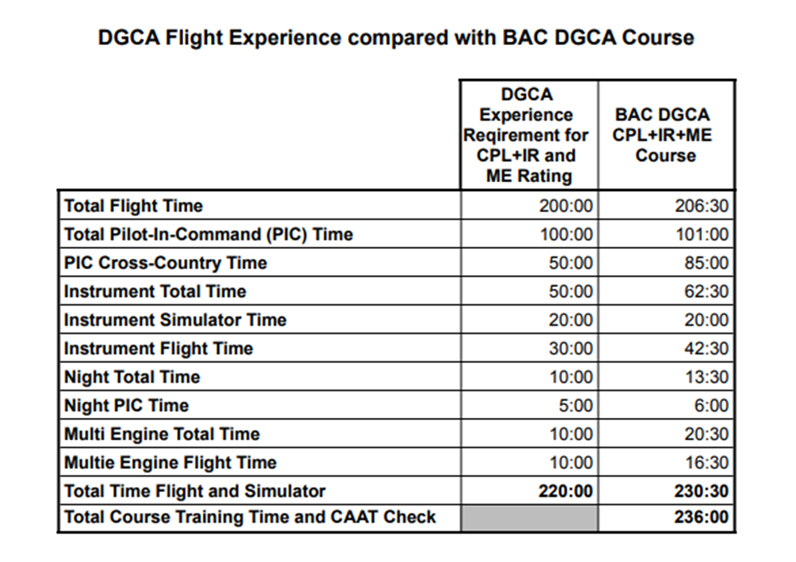
Task: Select the Multi Engine Total Time label
Action: pyautogui.click(x=162, y=434)
